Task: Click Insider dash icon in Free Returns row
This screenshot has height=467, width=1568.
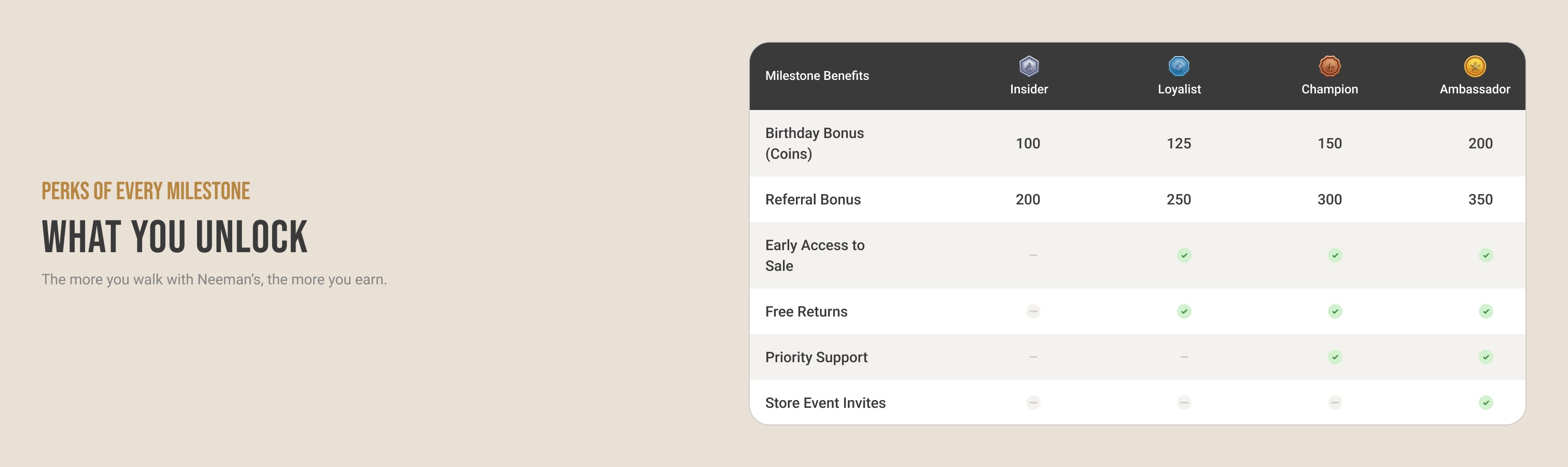Action: click(x=1033, y=311)
